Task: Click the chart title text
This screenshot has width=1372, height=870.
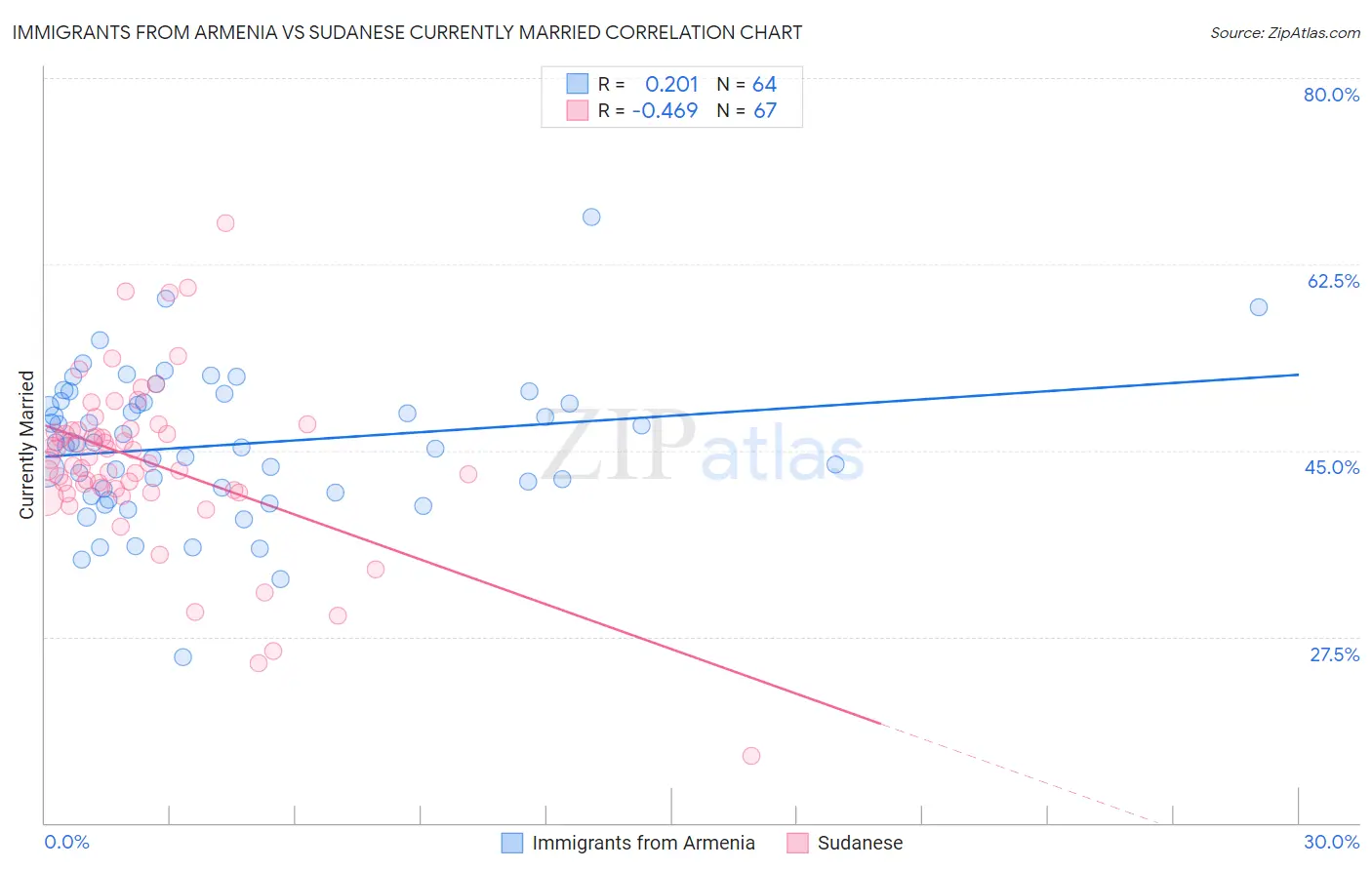Action: [x=407, y=32]
